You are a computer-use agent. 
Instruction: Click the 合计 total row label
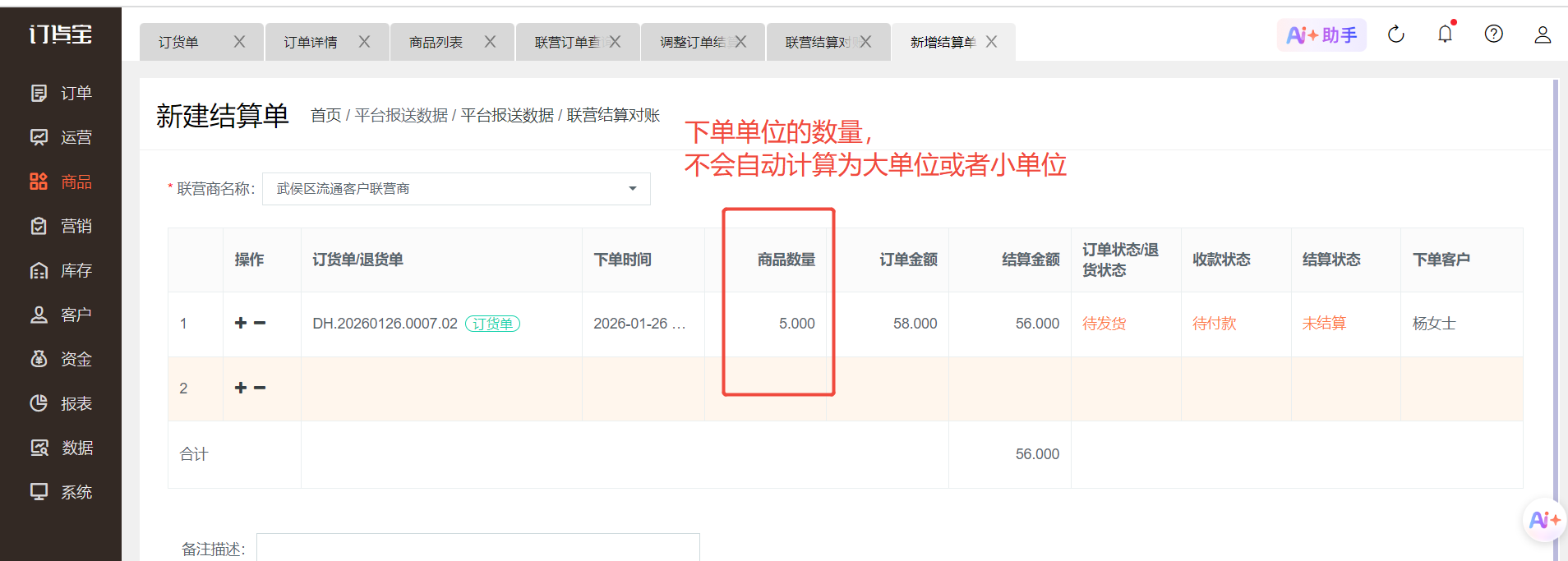point(194,454)
